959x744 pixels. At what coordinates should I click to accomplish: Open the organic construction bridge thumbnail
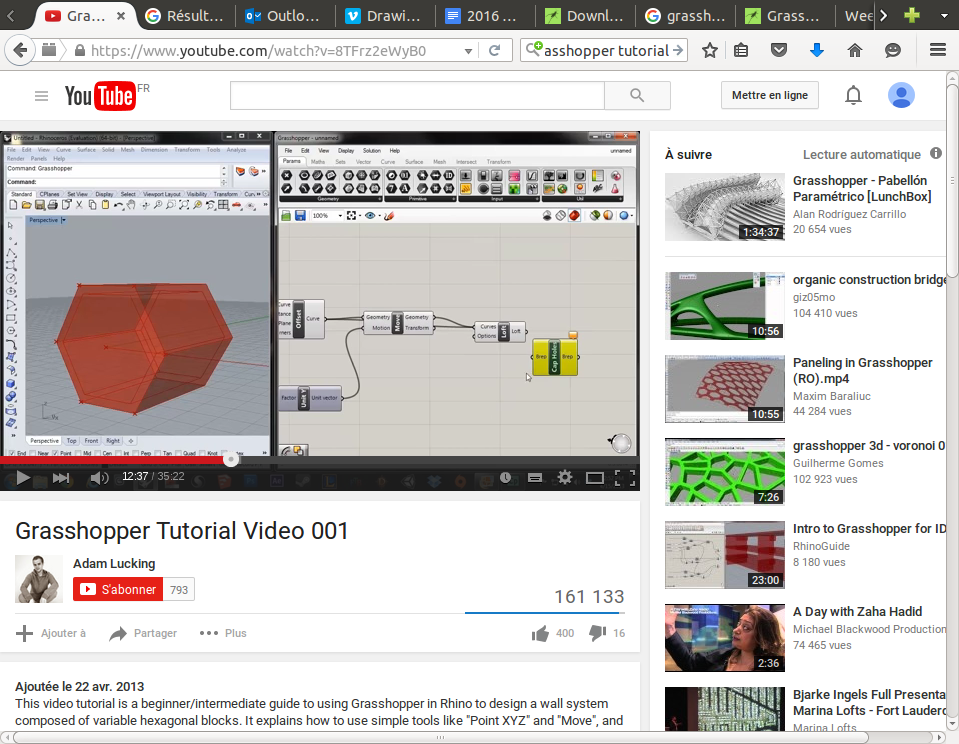click(725, 305)
